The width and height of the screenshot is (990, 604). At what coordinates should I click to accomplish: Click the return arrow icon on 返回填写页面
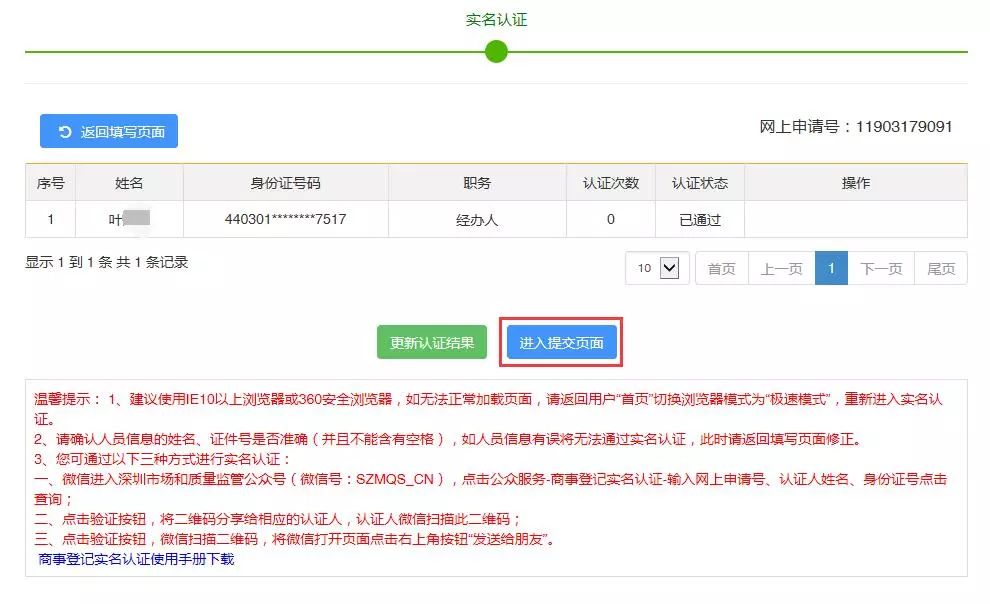click(65, 132)
